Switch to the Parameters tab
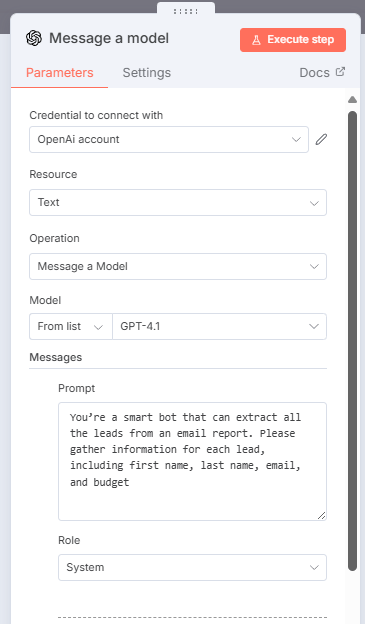Viewport: 365px width, 624px height. (60, 73)
